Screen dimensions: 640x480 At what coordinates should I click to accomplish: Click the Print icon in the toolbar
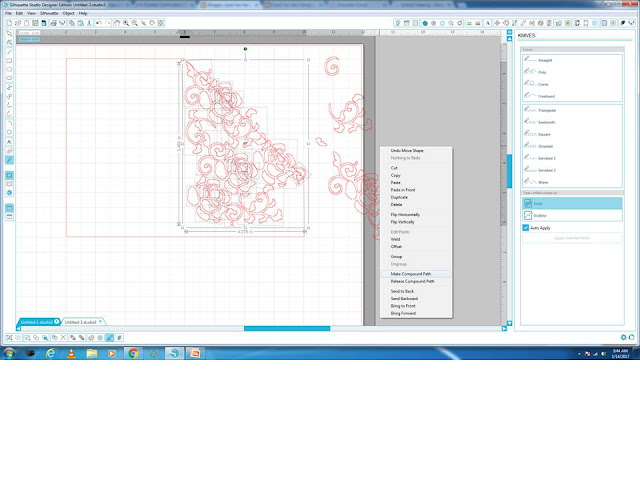(x=53, y=23)
